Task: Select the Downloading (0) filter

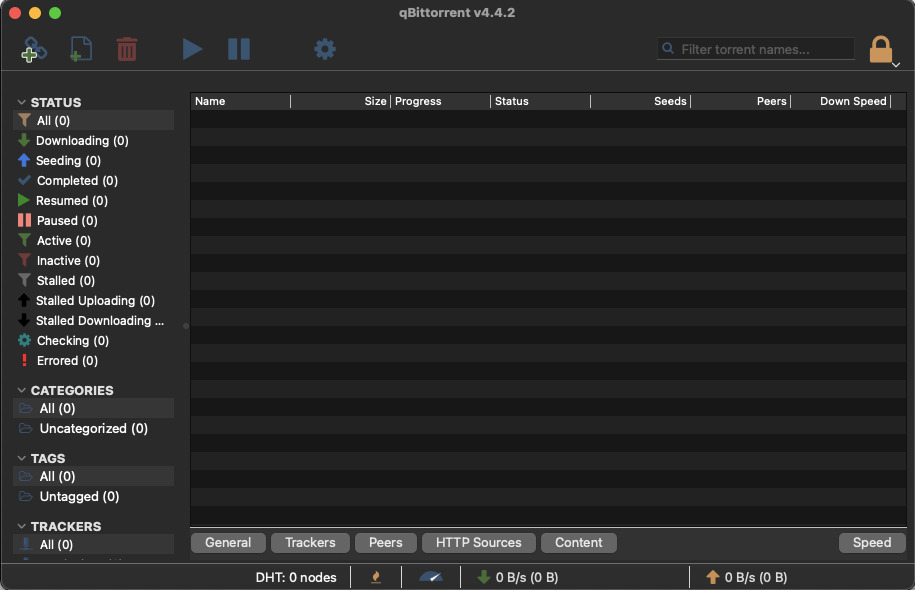Action: pyautogui.click(x=82, y=141)
